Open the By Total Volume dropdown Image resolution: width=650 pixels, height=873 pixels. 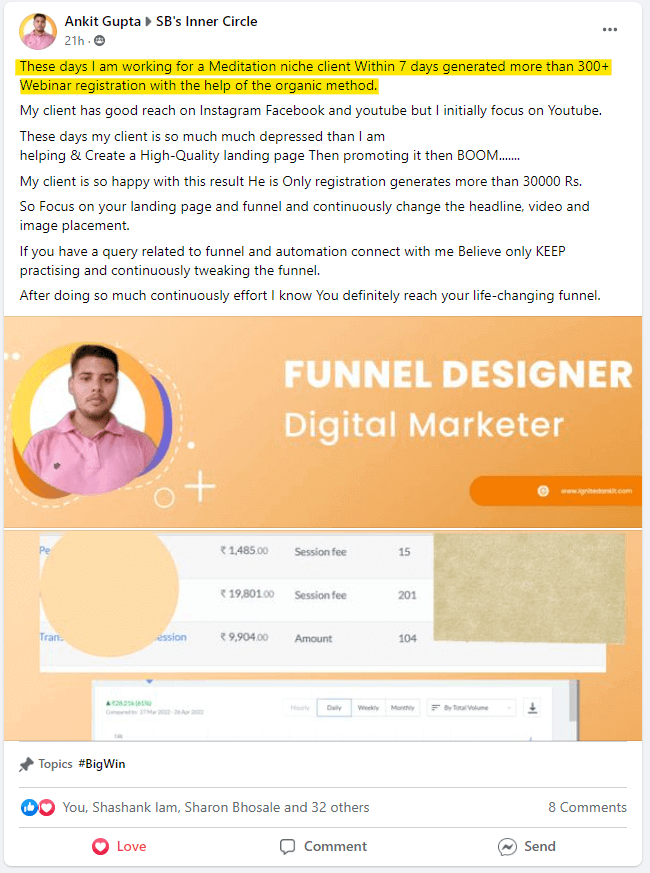[471, 708]
